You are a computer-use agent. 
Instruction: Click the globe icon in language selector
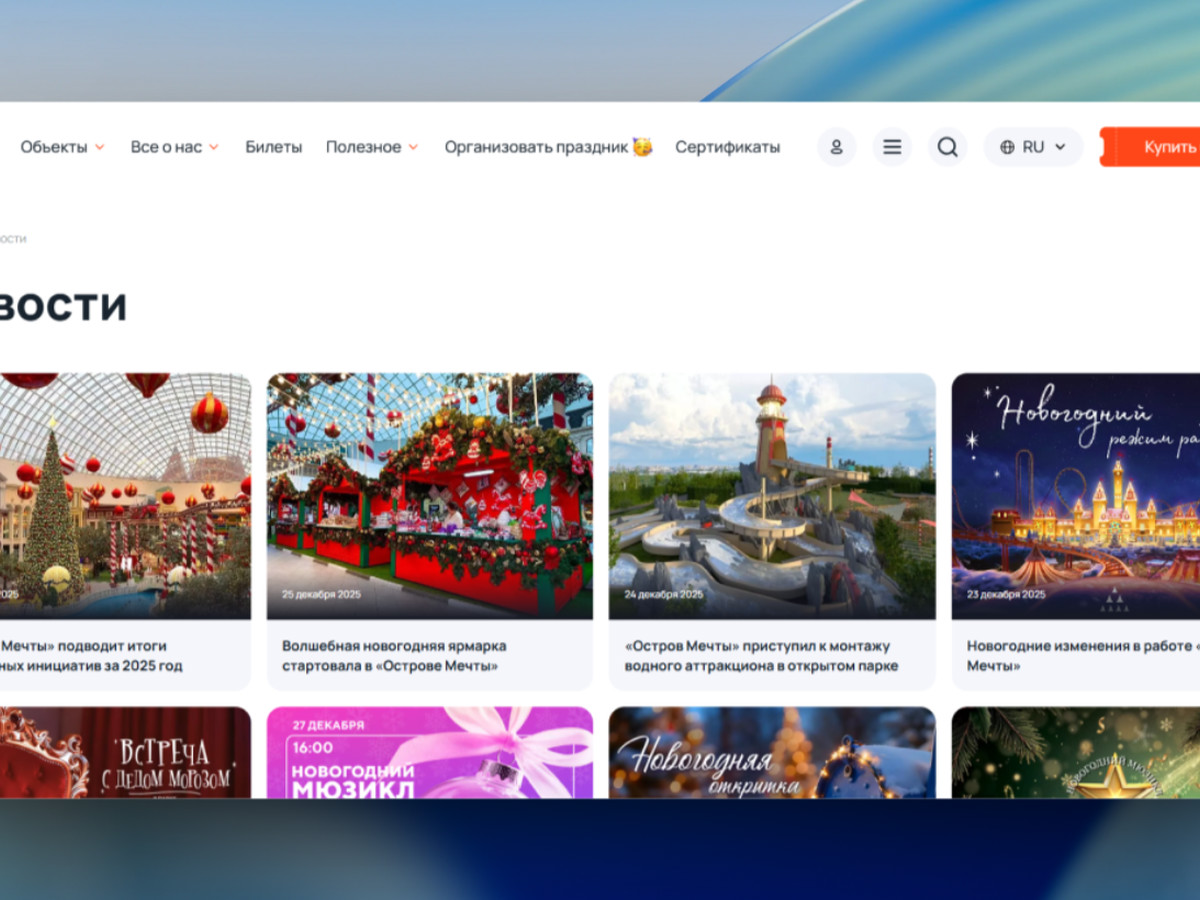[x=1007, y=147]
